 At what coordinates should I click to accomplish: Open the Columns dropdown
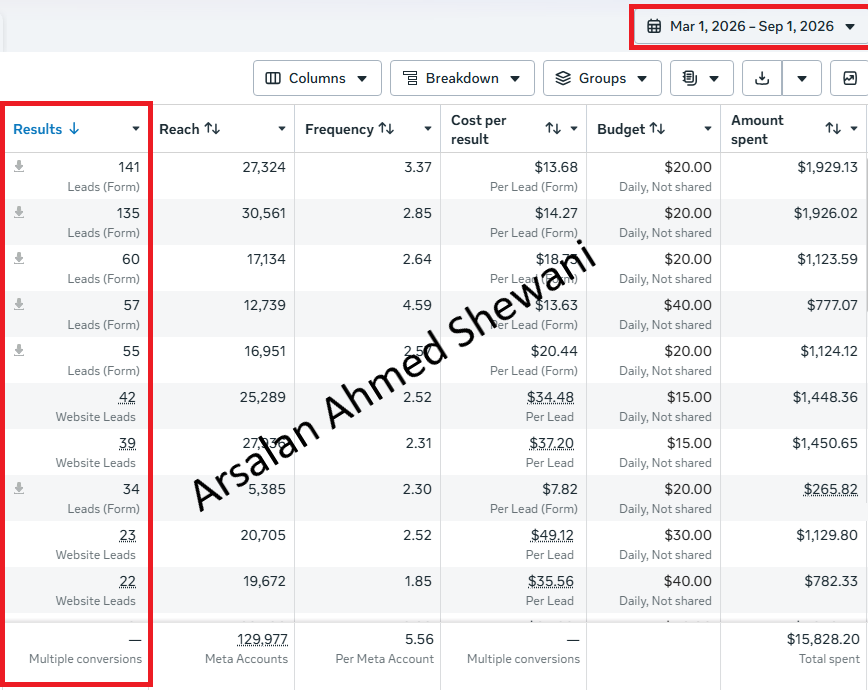click(317, 78)
